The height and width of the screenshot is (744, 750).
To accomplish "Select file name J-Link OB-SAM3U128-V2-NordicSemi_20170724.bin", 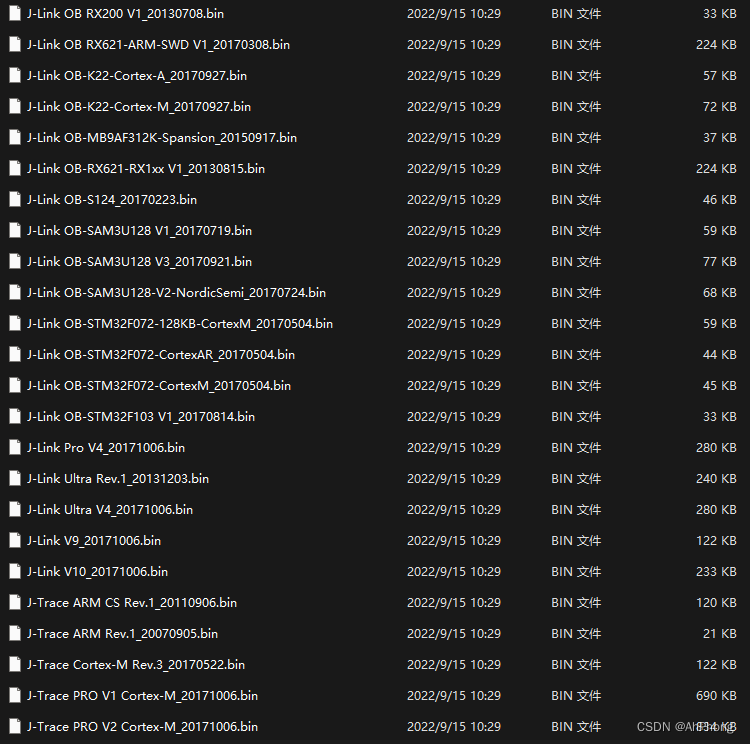I will coord(176,293).
